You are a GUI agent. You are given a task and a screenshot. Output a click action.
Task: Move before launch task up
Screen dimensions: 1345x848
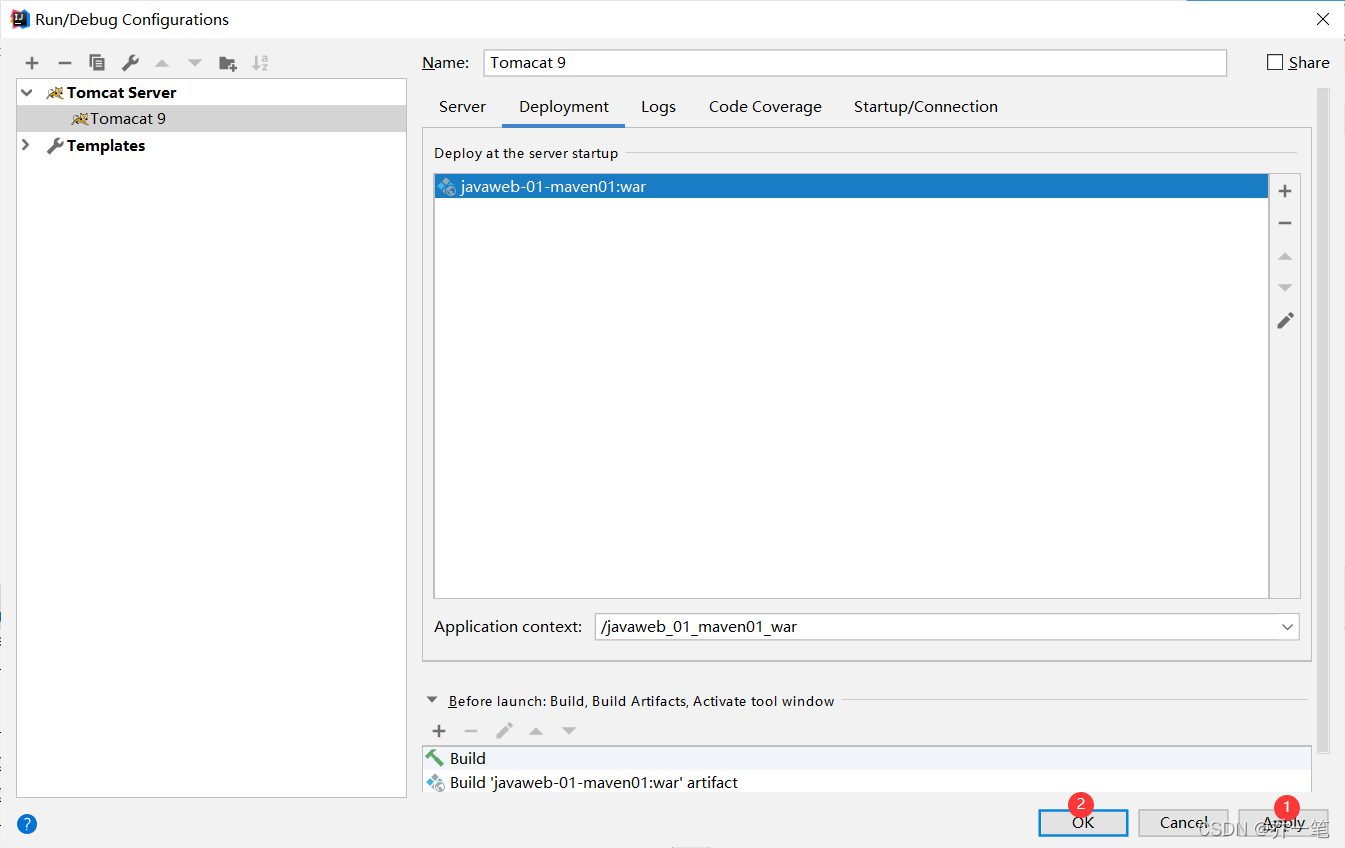tap(536, 731)
